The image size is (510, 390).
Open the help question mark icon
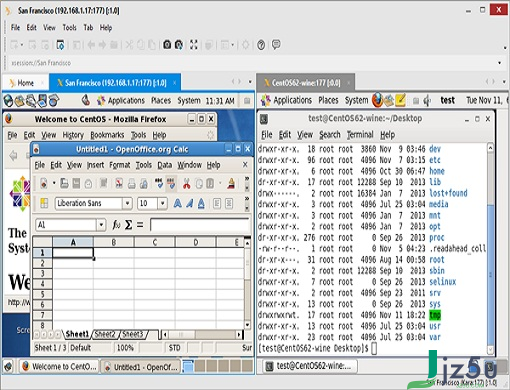pos(261,45)
